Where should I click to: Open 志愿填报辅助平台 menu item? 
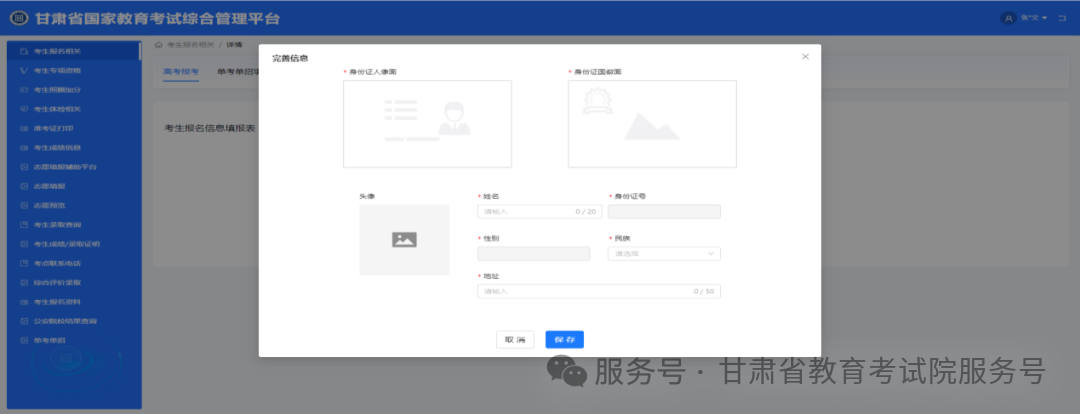click(x=65, y=167)
